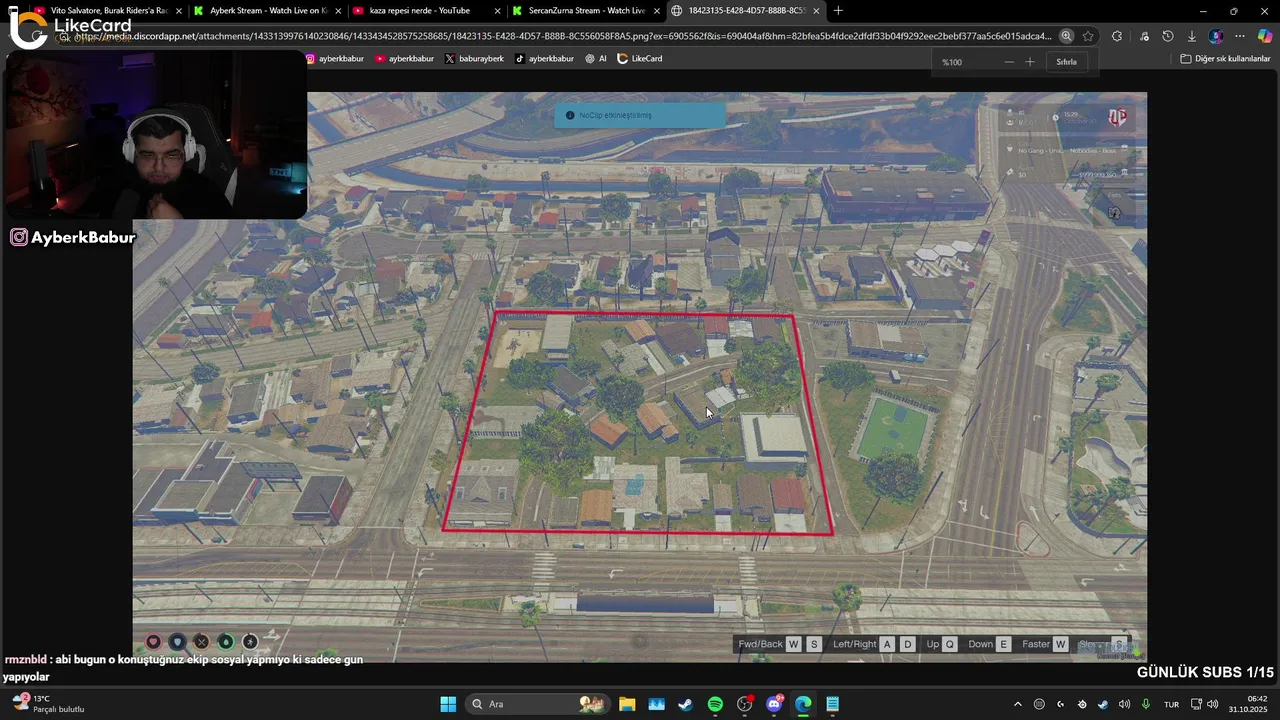The width and height of the screenshot is (1280, 720).
Task: Open File Explorer from the taskbar
Action: pos(627,704)
